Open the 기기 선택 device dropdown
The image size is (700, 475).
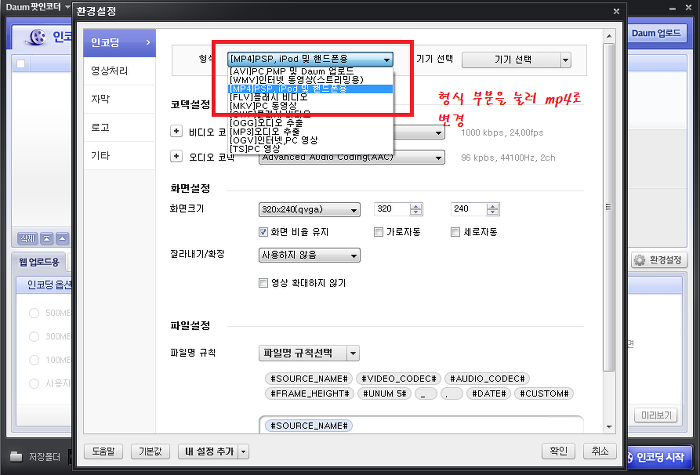coord(516,60)
